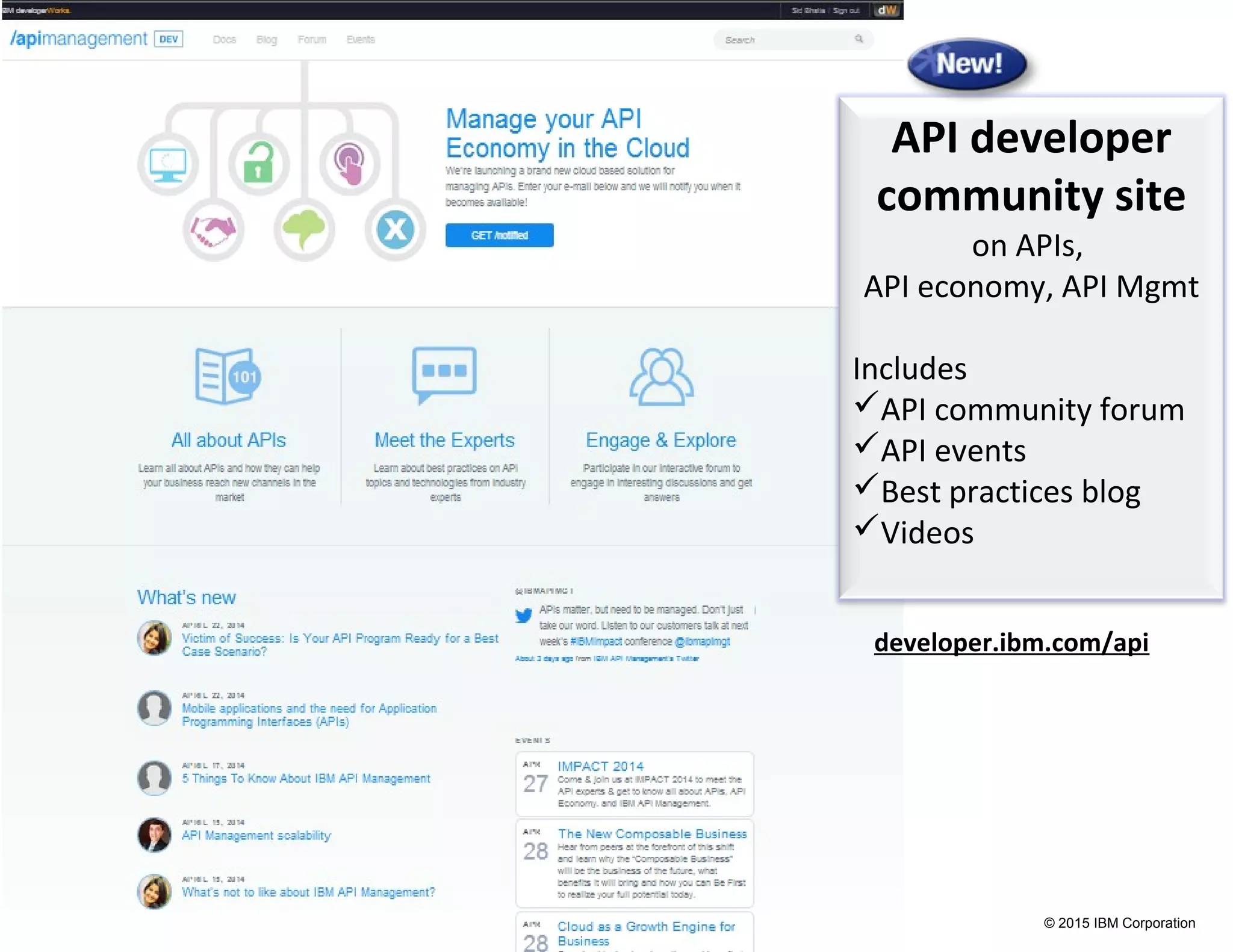Open the Engage & Explore heading

coord(661,440)
